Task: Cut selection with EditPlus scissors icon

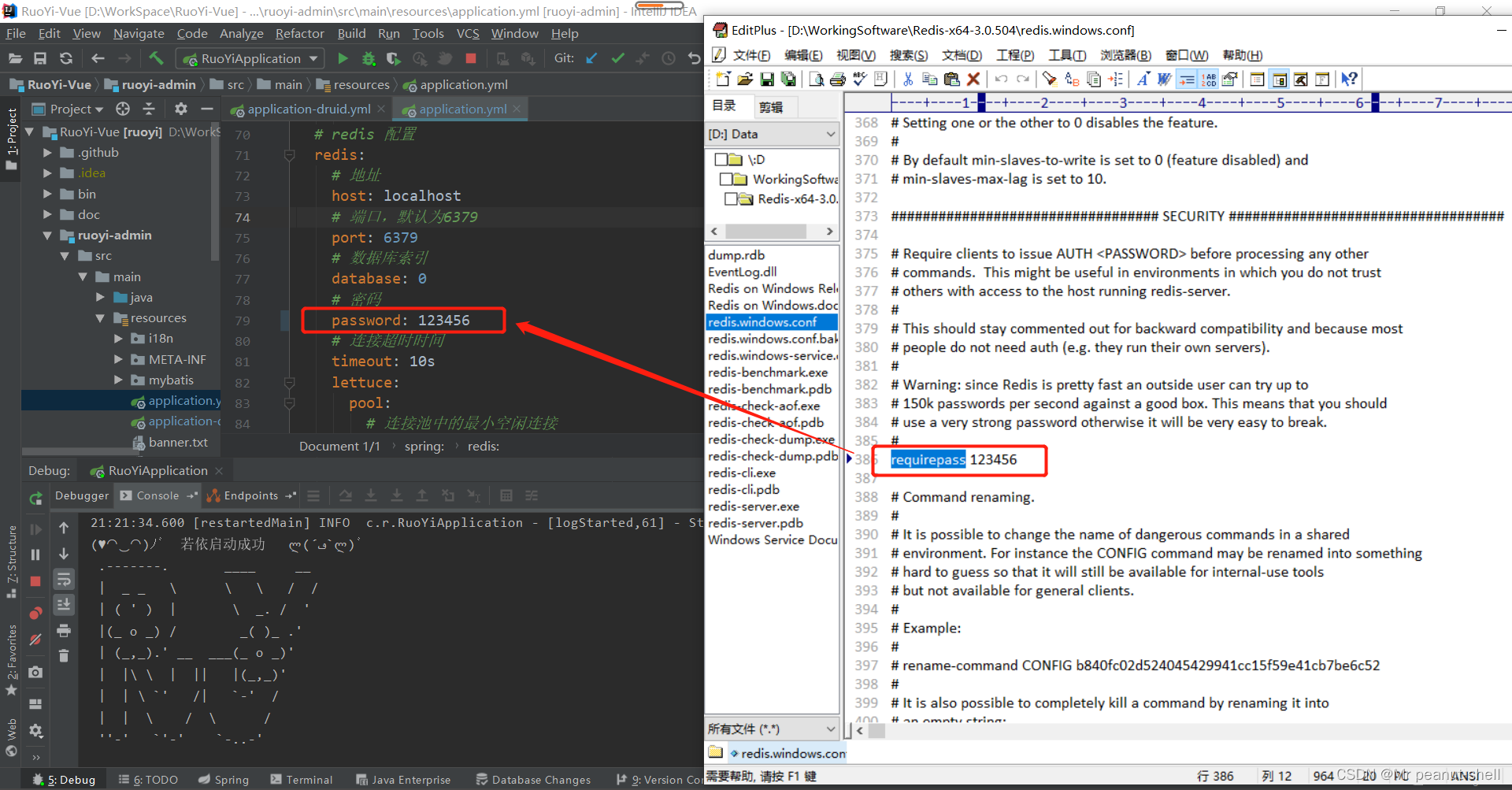Action: click(908, 79)
